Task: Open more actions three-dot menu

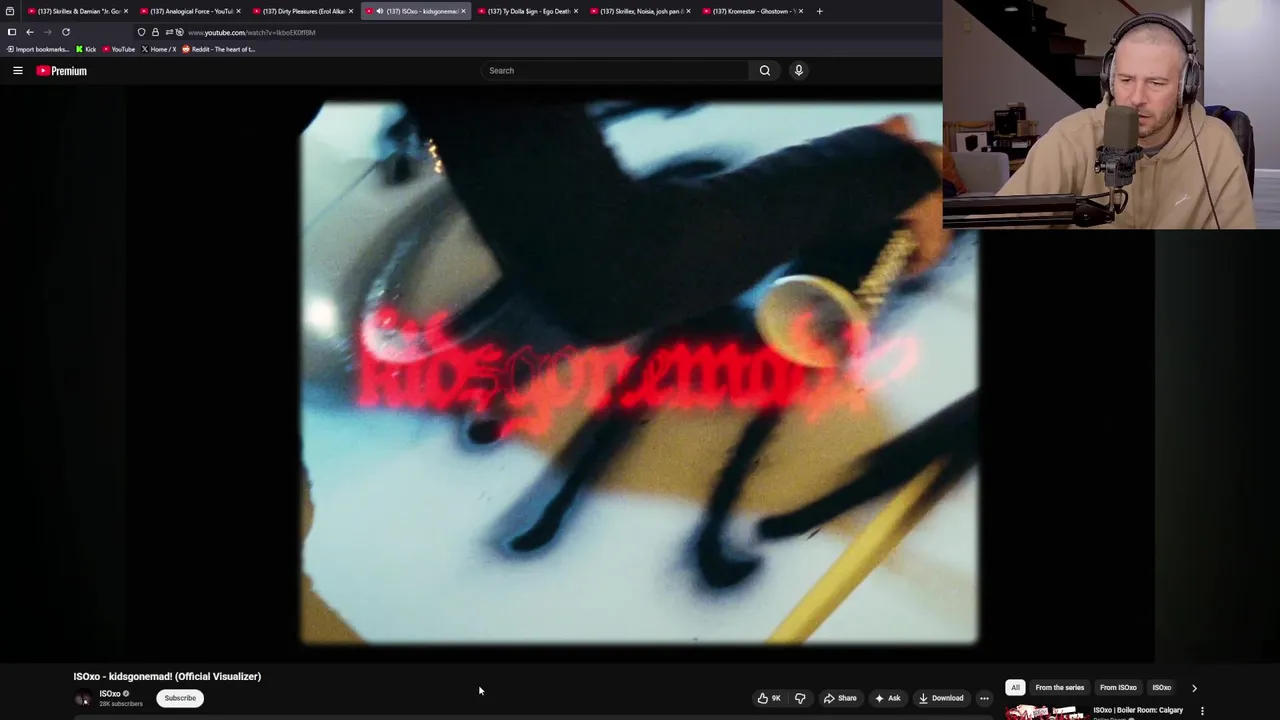Action: click(x=984, y=698)
